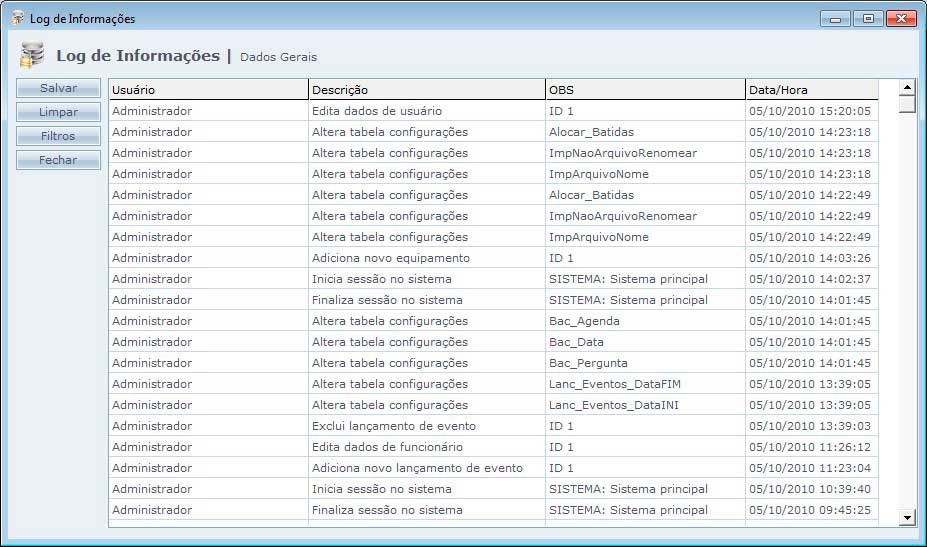
Task: Click the OBS column header
Action: coord(645,90)
